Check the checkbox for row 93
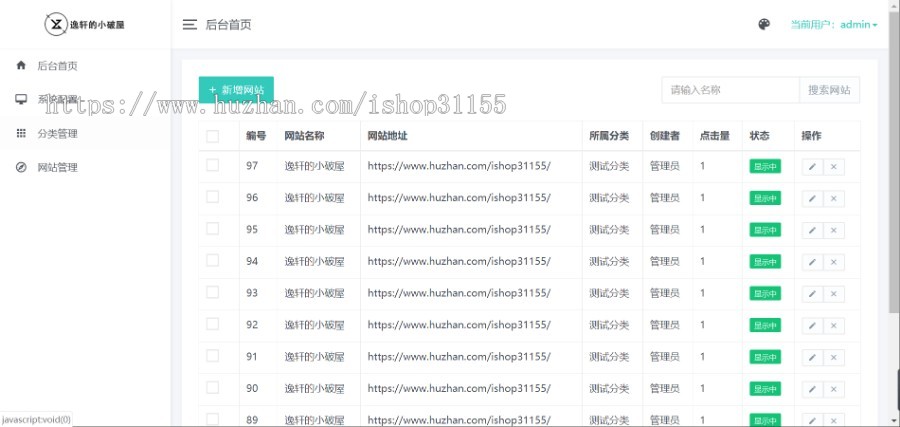Image resolution: width=900 pixels, height=427 pixels. pyautogui.click(x=212, y=292)
